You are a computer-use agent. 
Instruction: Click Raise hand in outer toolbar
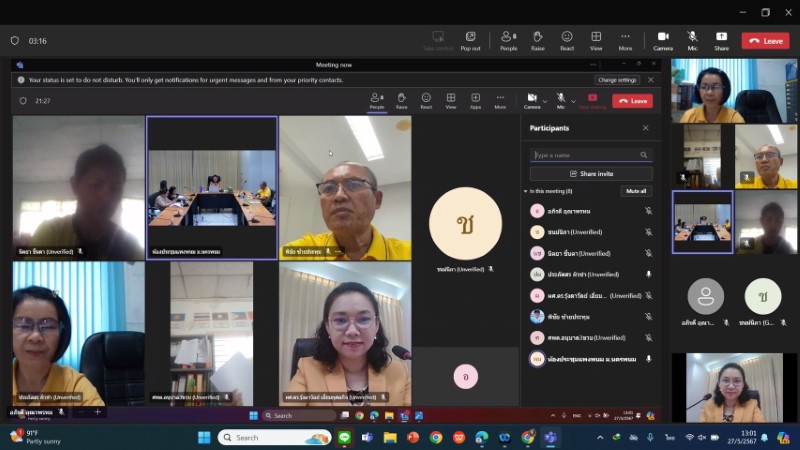[538, 40]
